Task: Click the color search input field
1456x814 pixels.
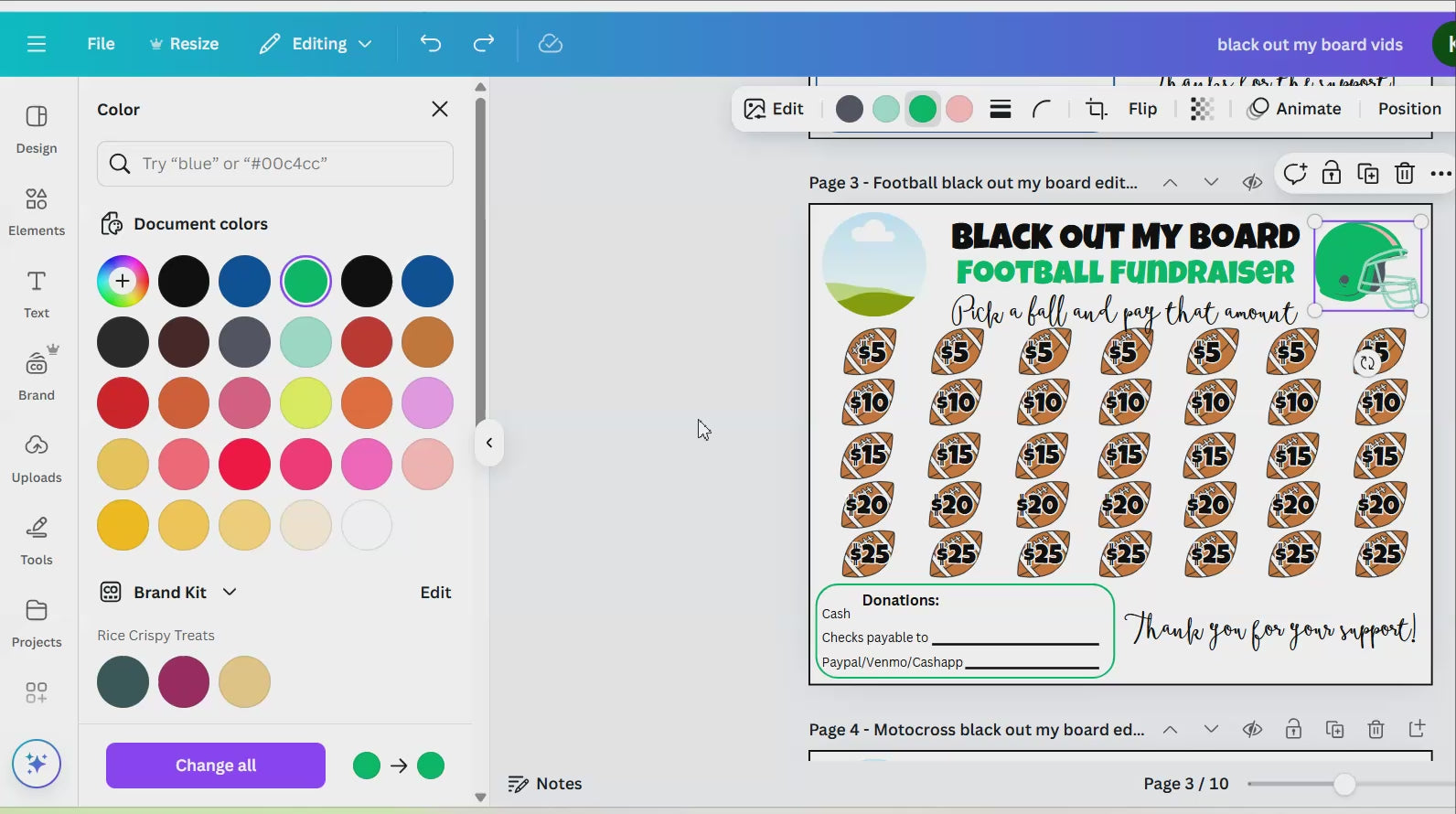Action: point(275,164)
